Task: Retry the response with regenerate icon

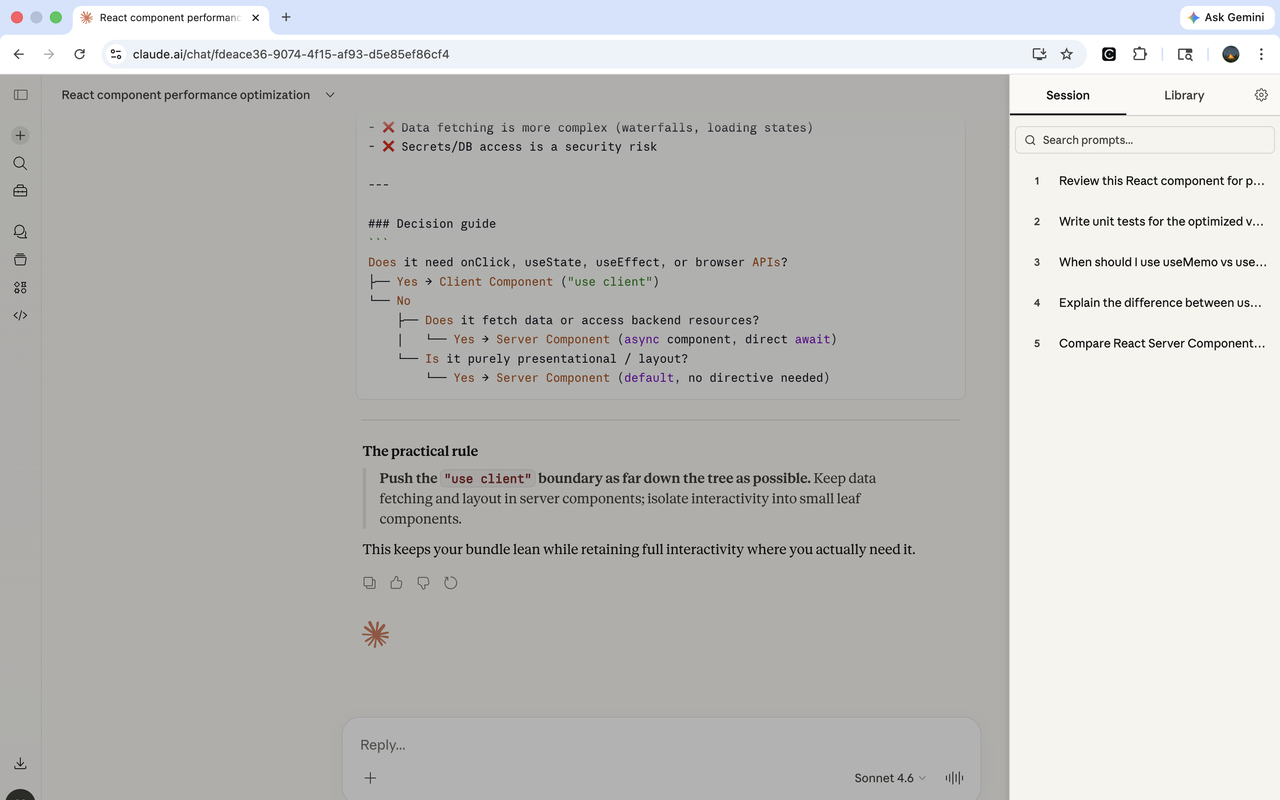Action: click(x=451, y=582)
